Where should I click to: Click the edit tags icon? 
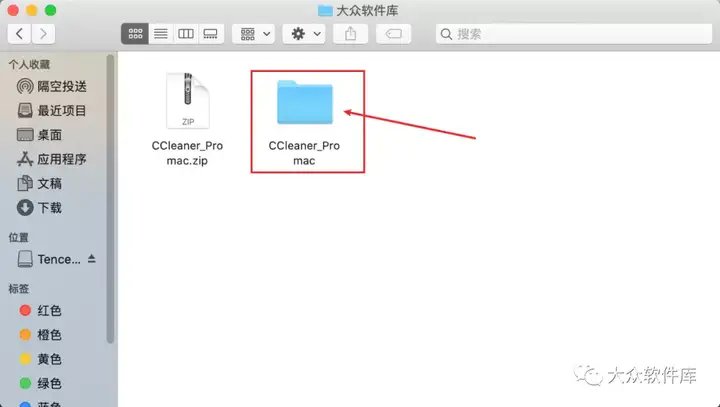pos(394,34)
